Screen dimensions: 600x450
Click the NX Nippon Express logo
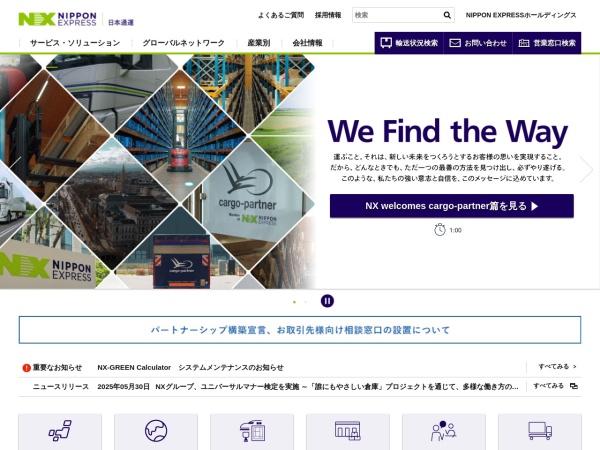coord(57,19)
